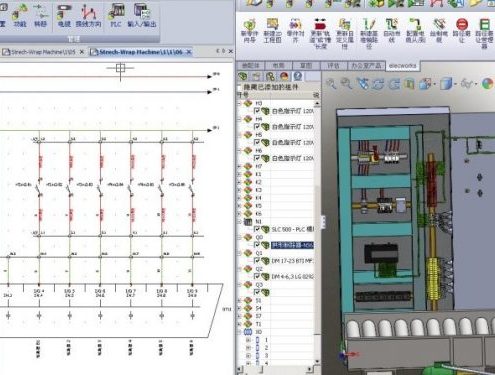
Task: Toggle the 隐藏已添加的组件 checkbox
Action: 240,87
